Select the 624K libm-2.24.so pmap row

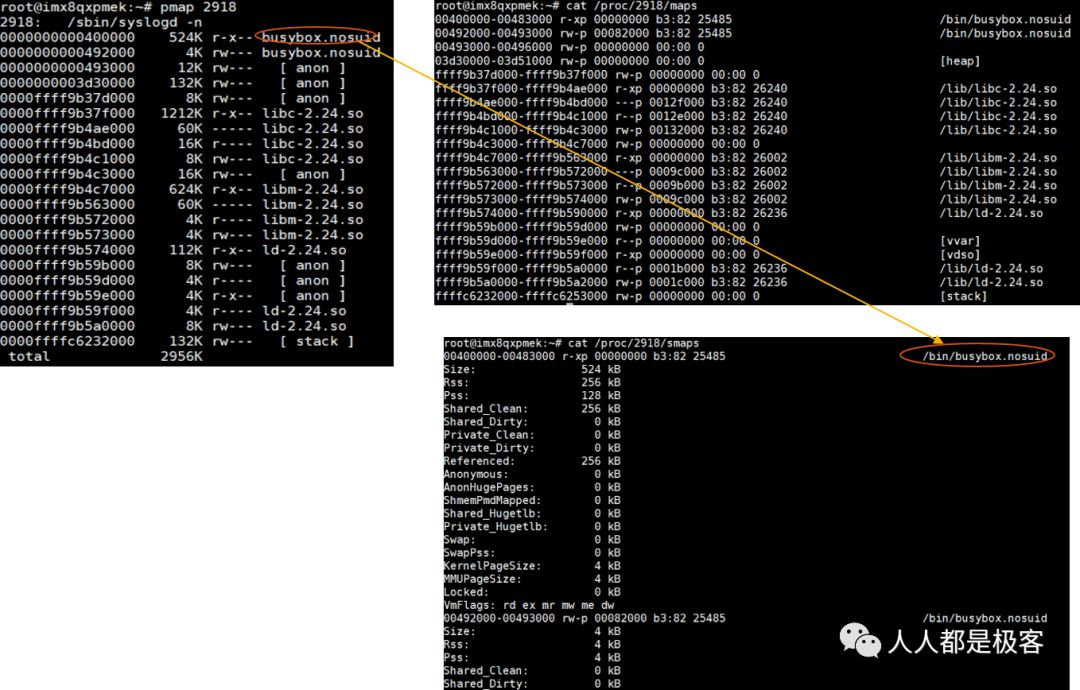(182, 189)
